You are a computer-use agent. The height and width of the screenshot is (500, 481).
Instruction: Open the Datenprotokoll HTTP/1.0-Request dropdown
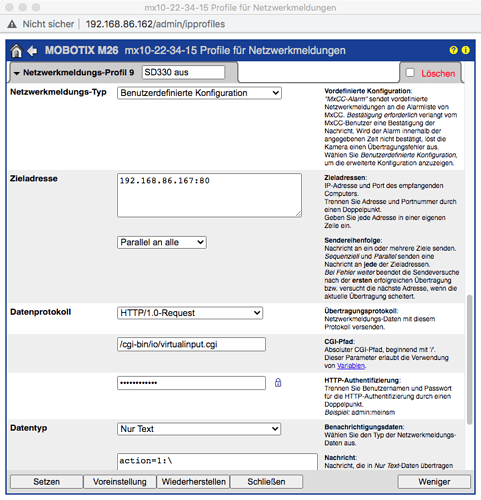tap(190, 313)
